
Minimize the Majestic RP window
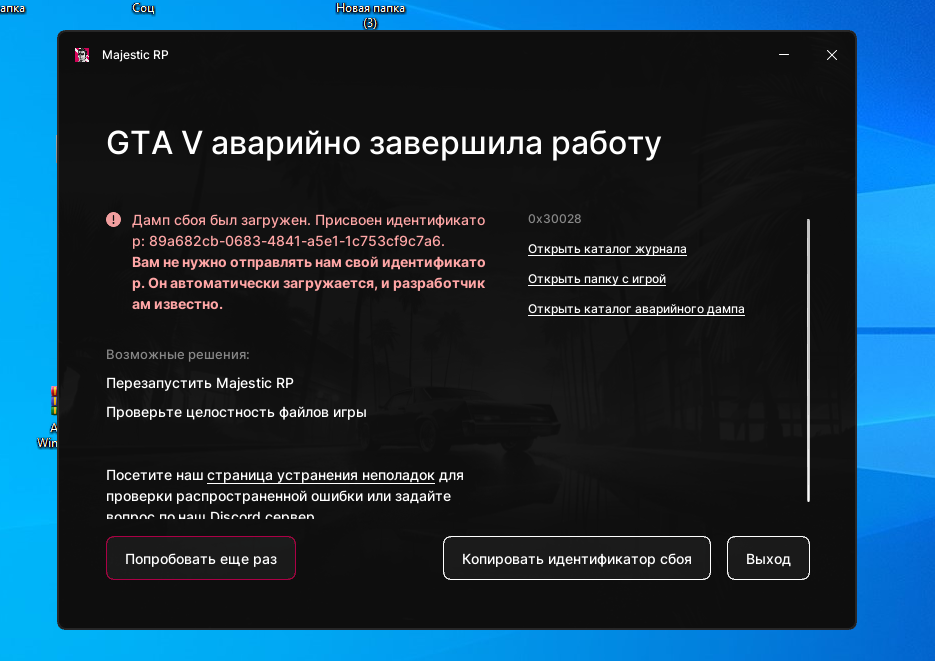784,55
